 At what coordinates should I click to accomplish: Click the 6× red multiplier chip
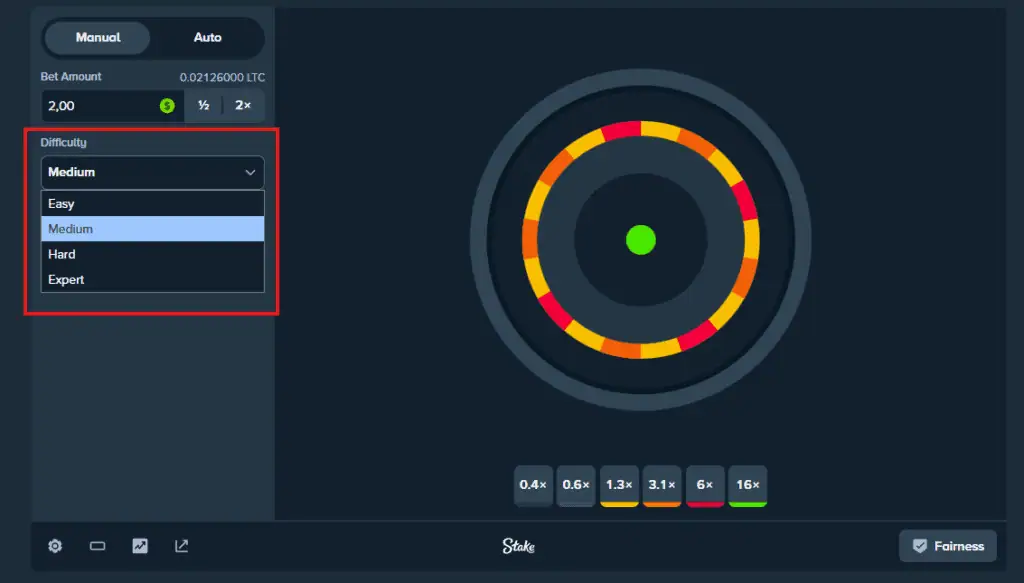705,485
